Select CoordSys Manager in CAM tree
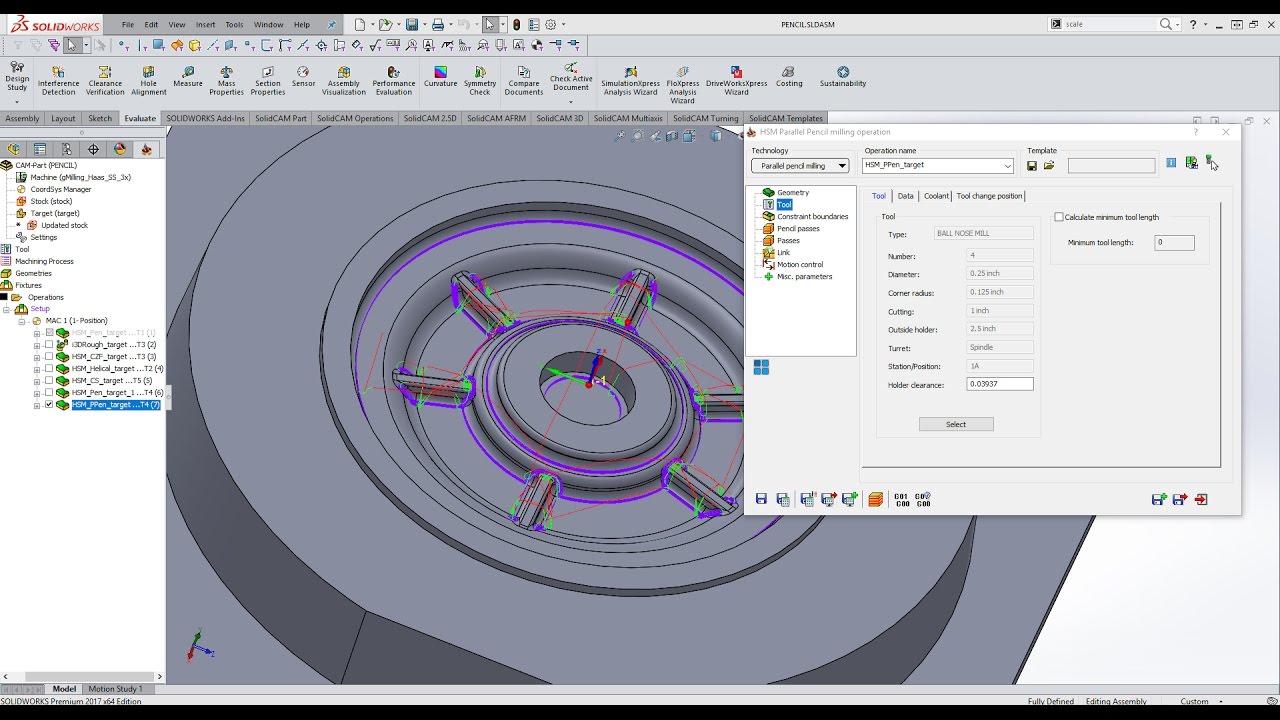Screen dimensions: 1280x720 (x=60, y=189)
